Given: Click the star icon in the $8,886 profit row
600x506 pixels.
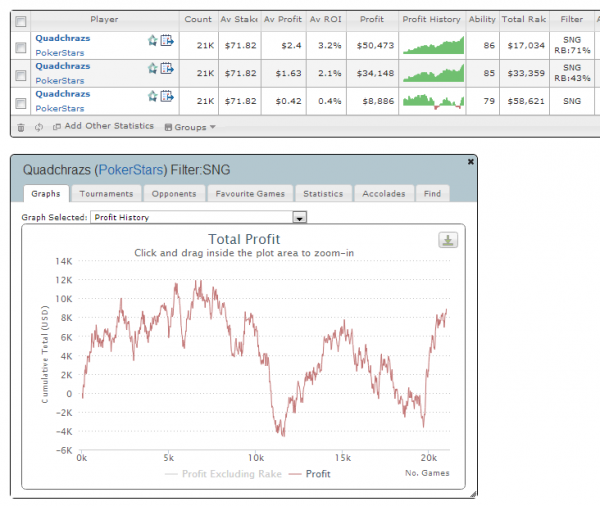Looking at the screenshot, I should [x=153, y=96].
